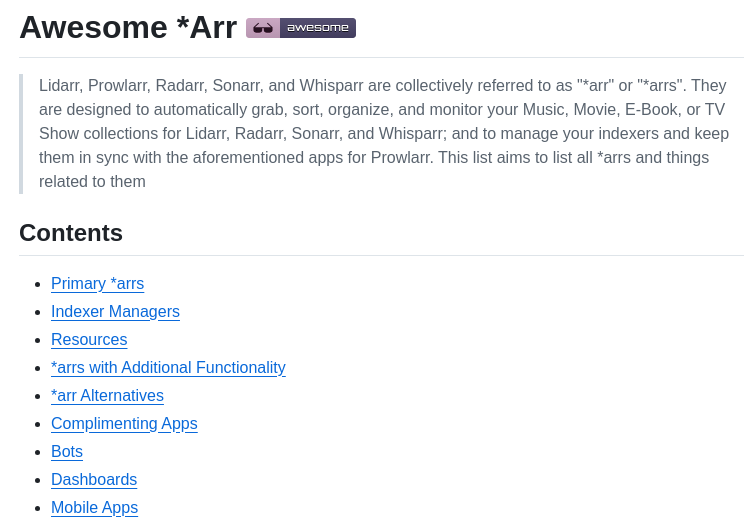Click the grey blockquote bar beside the description
The image size is (744, 527).
(21, 134)
